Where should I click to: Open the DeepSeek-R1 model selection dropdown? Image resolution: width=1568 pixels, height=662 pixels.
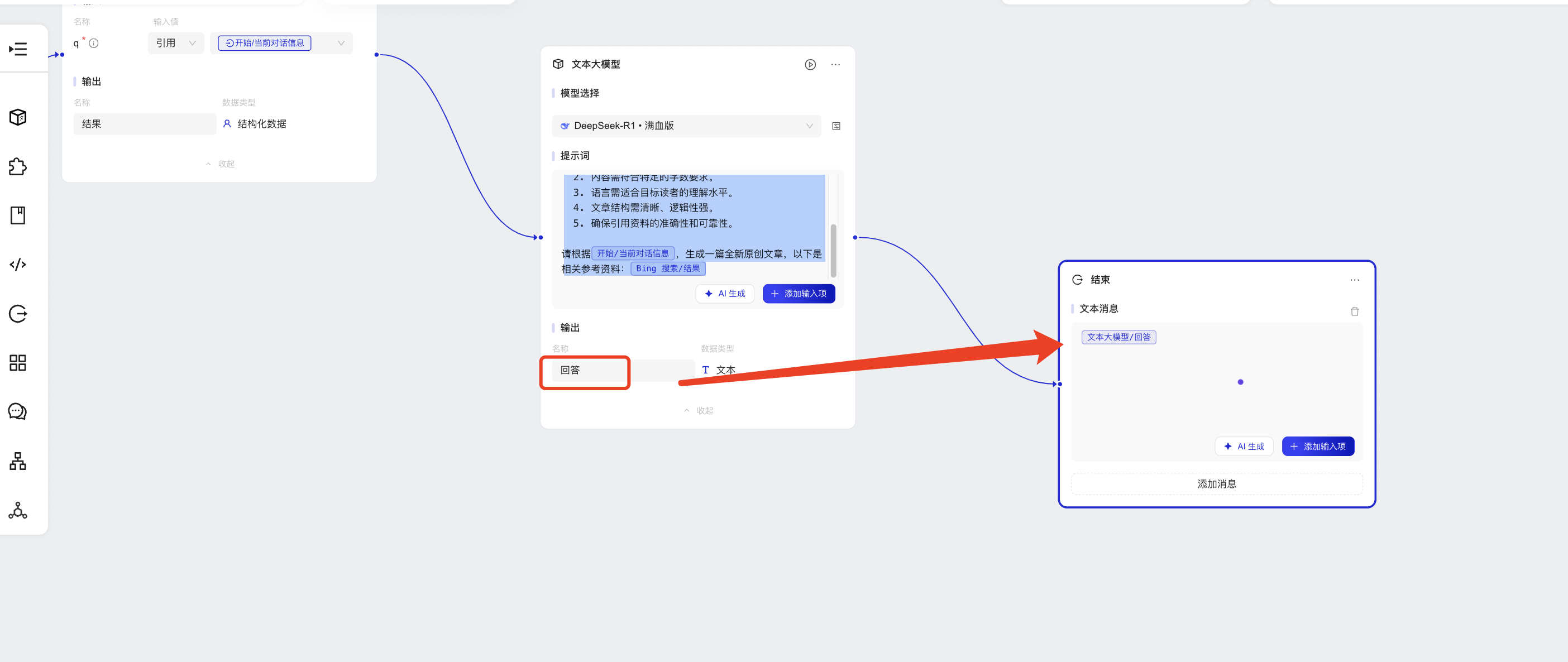686,126
